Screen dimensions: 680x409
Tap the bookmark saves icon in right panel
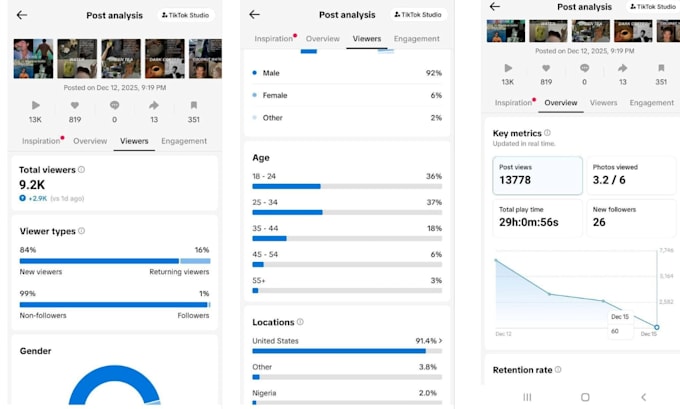pos(661,68)
